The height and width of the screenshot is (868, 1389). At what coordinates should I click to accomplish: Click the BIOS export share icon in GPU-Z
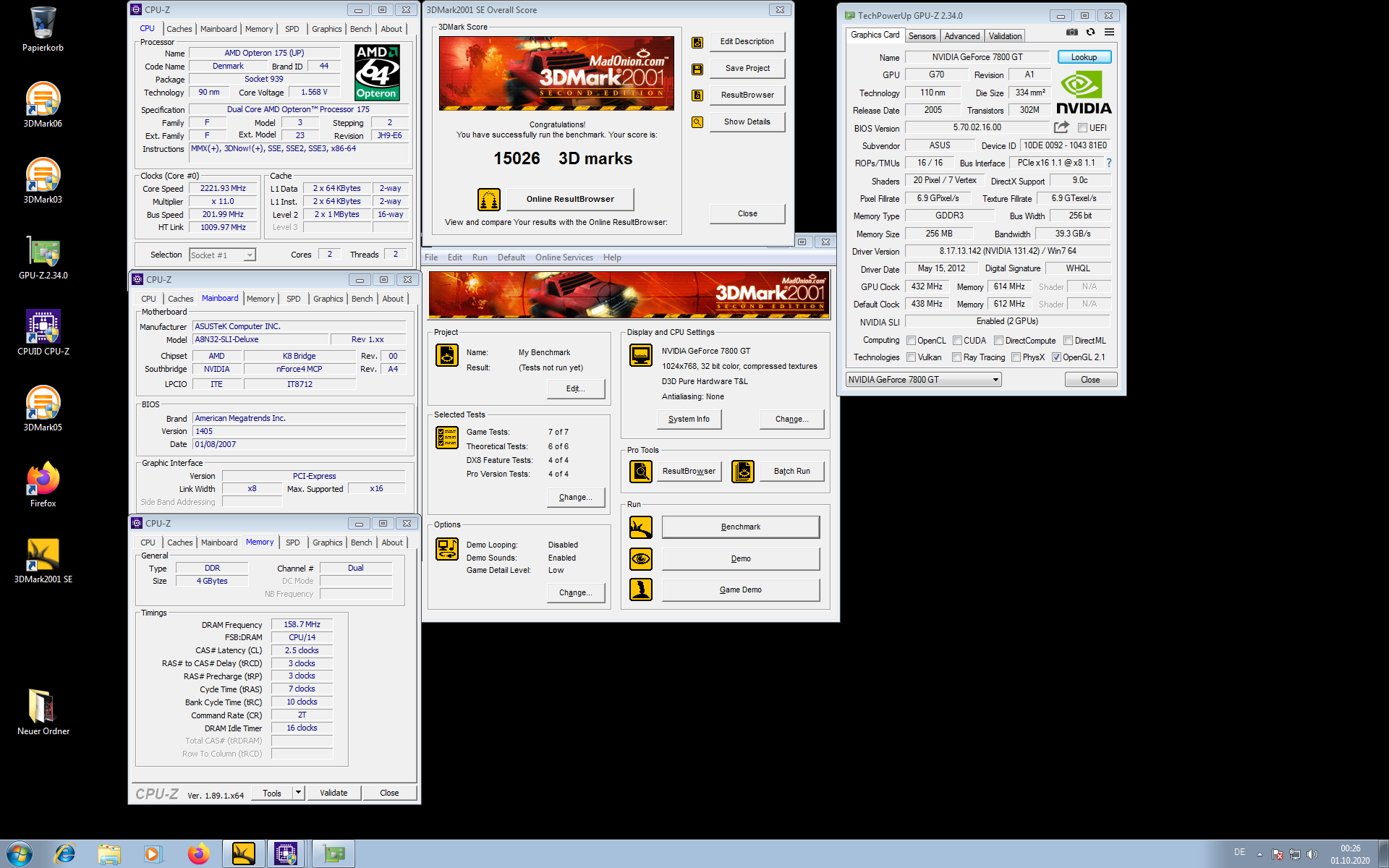click(x=1061, y=127)
